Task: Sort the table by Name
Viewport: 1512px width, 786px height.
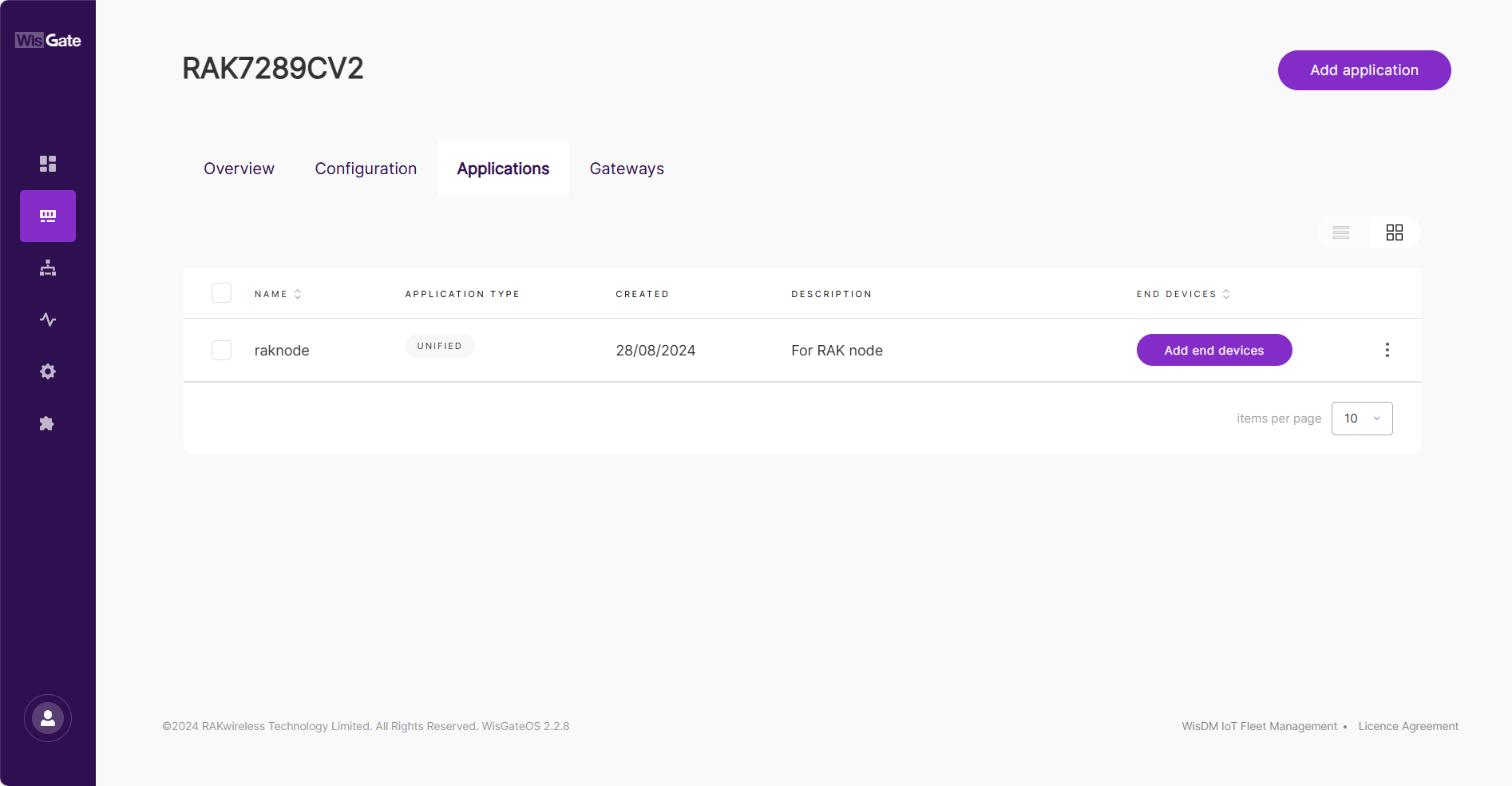Action: 278,294
